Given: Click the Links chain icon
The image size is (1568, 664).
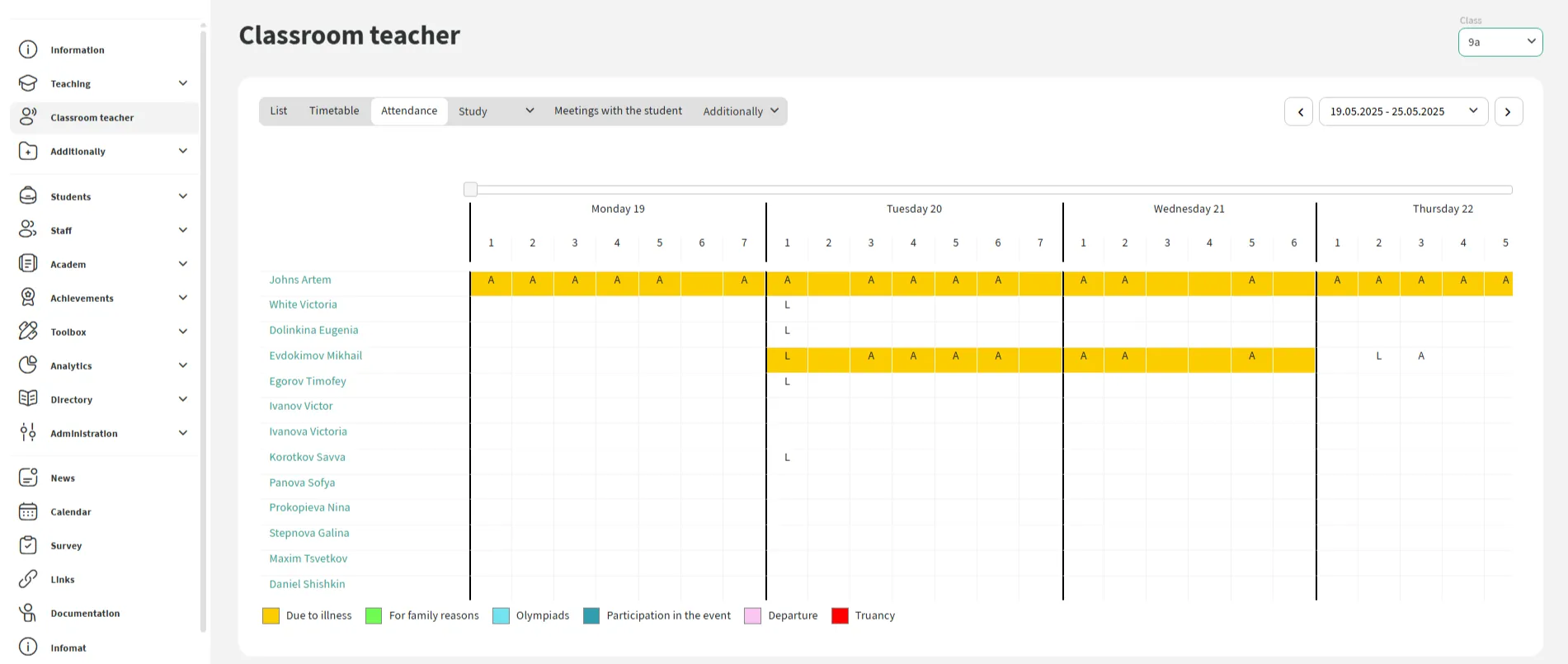Looking at the screenshot, I should [28, 579].
